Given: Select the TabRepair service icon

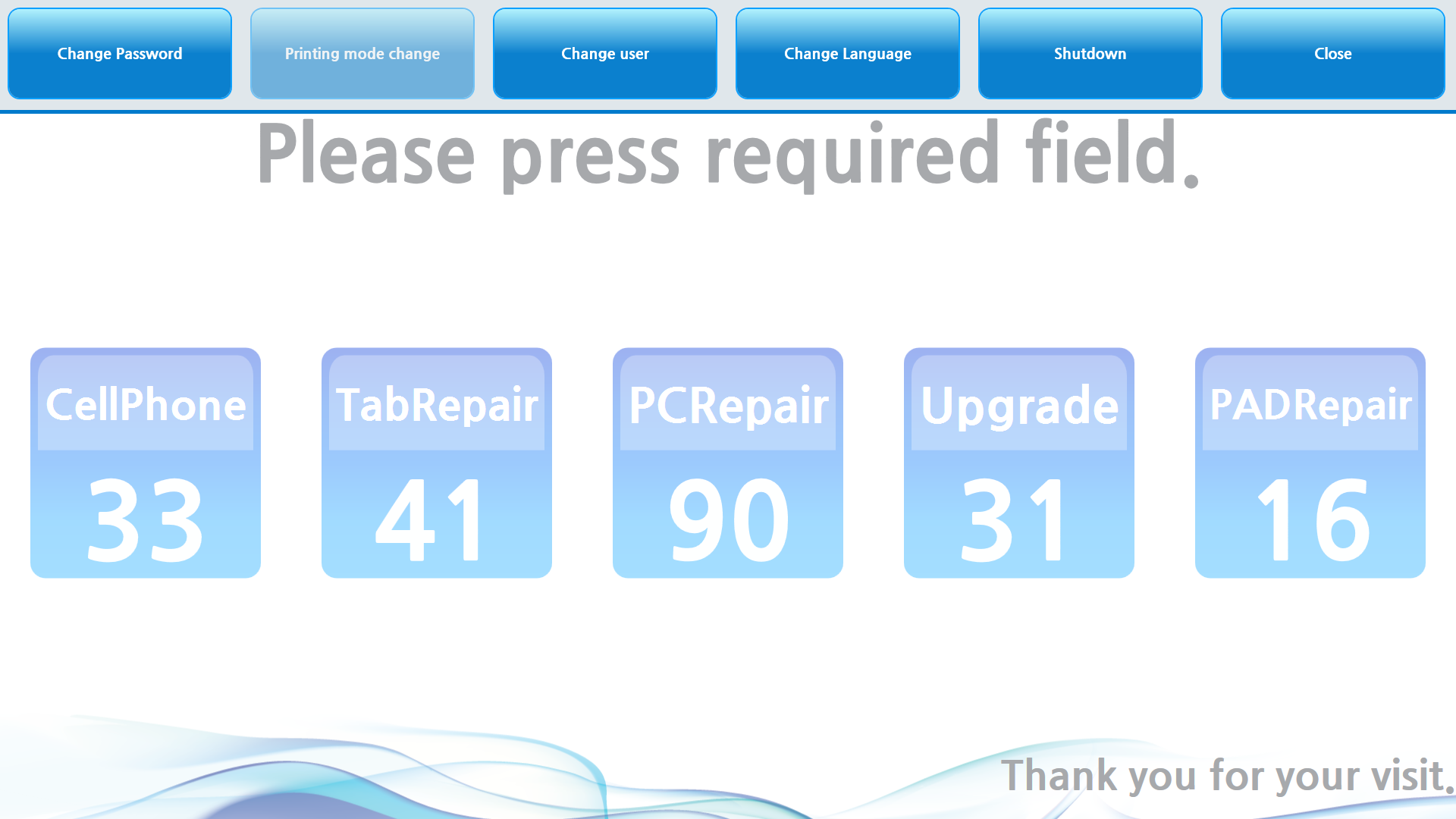Looking at the screenshot, I should click(x=436, y=463).
